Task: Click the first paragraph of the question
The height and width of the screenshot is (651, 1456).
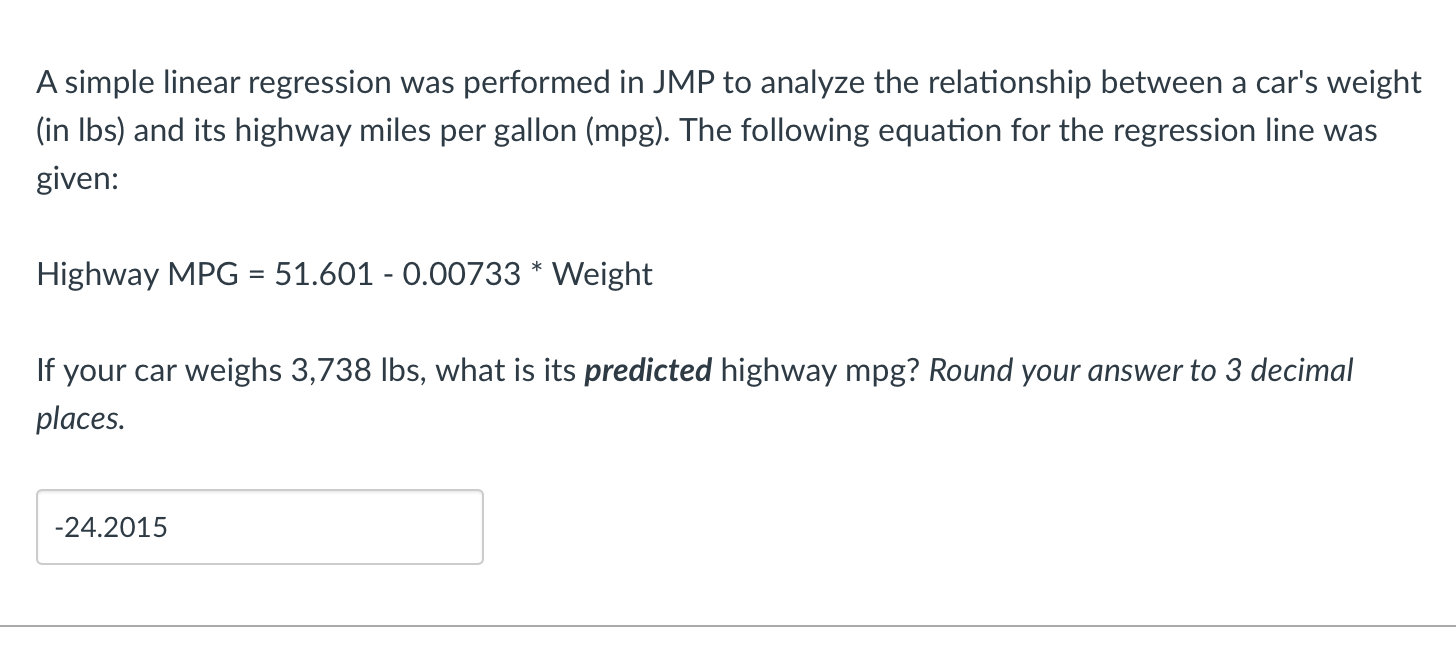Action: point(700,130)
